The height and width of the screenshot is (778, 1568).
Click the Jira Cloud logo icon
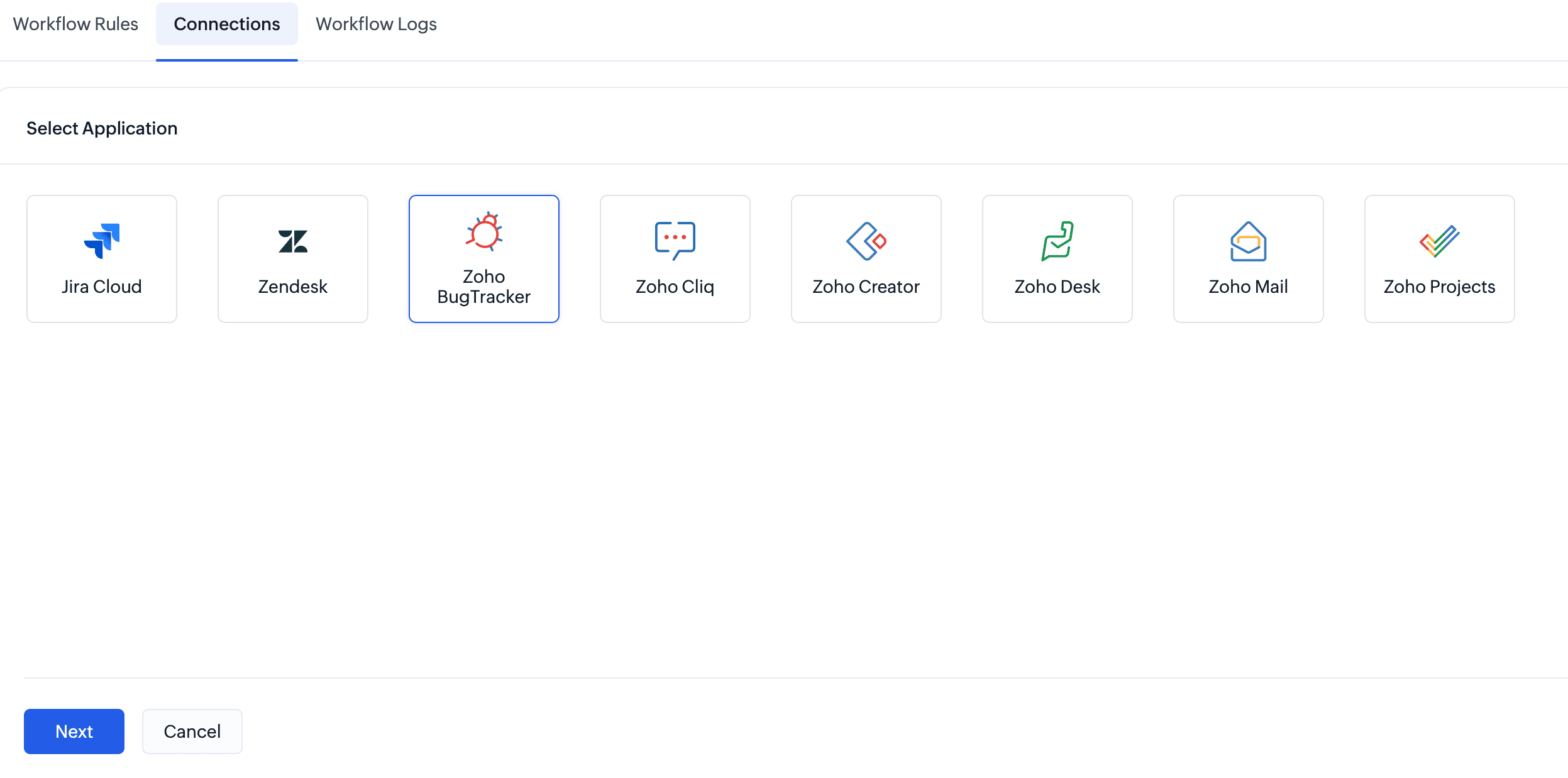coord(102,241)
